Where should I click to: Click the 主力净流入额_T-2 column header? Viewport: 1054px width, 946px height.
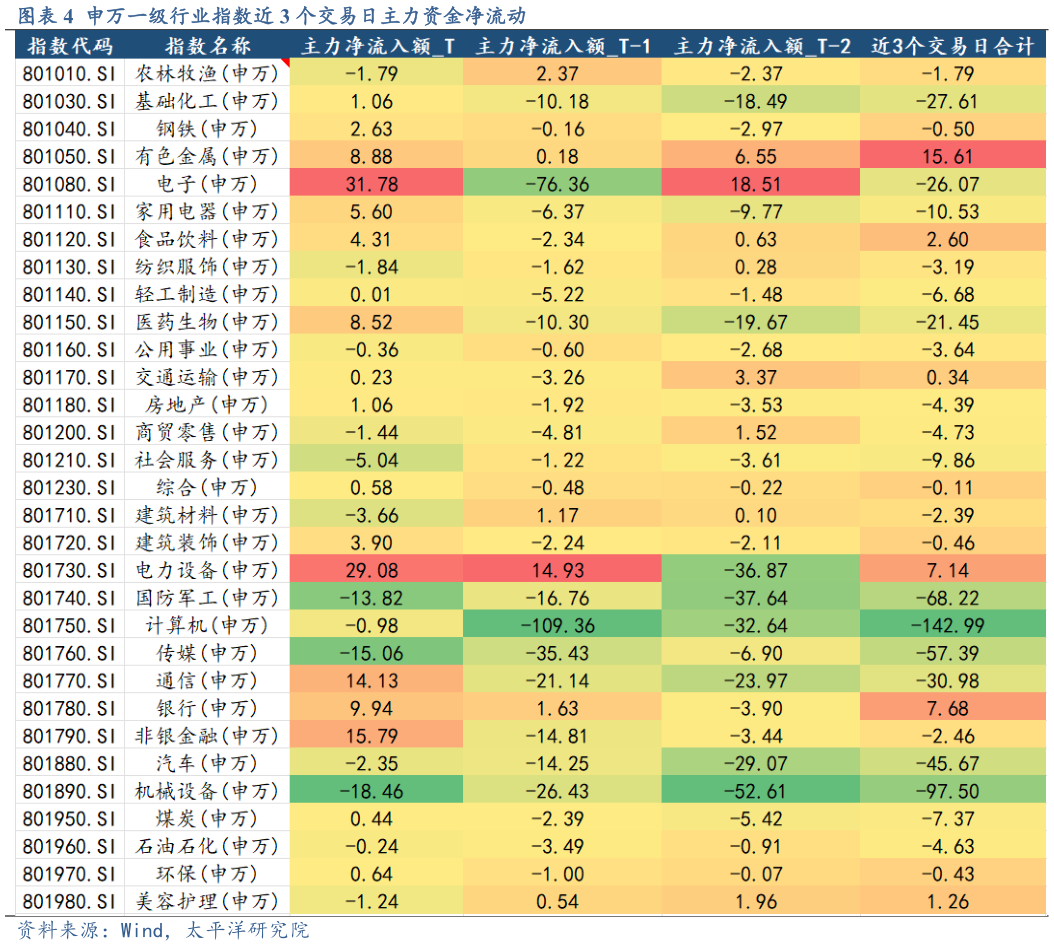[x=761, y=46]
